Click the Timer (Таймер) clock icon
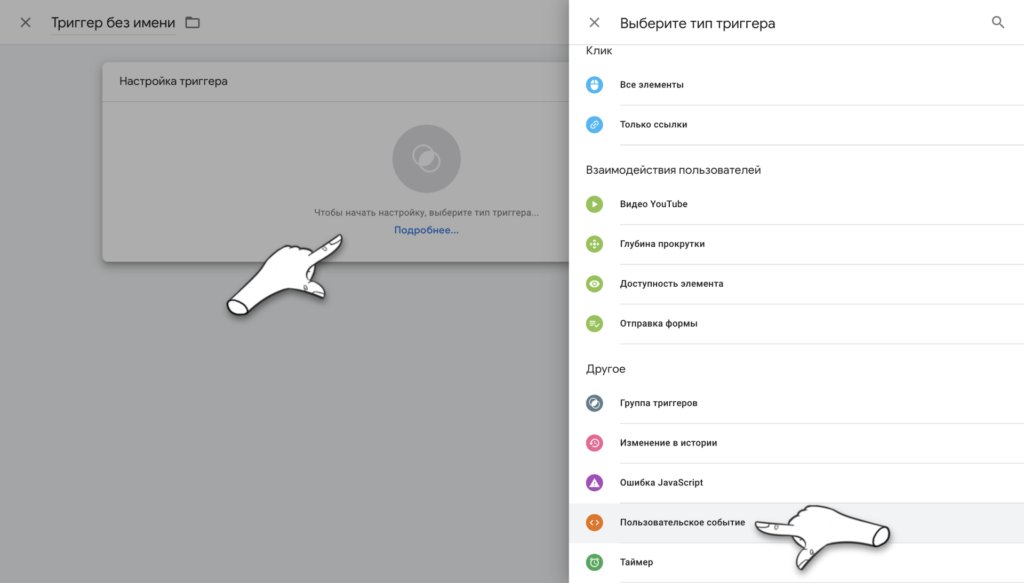 [594, 562]
